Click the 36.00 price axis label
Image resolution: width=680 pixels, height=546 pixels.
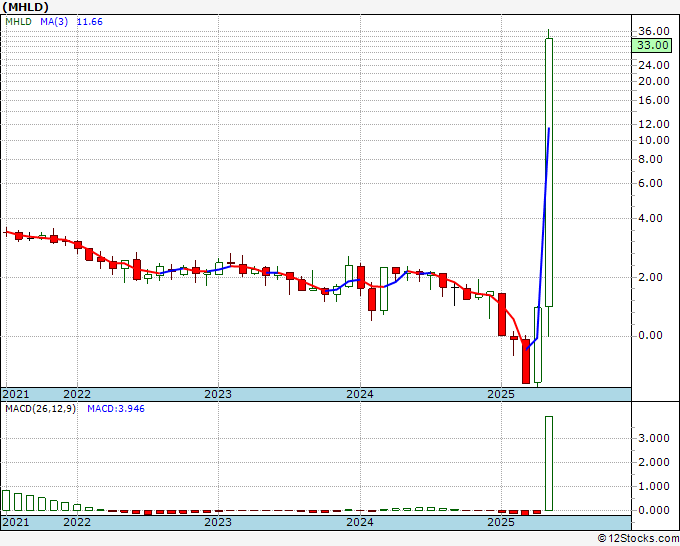[654, 31]
